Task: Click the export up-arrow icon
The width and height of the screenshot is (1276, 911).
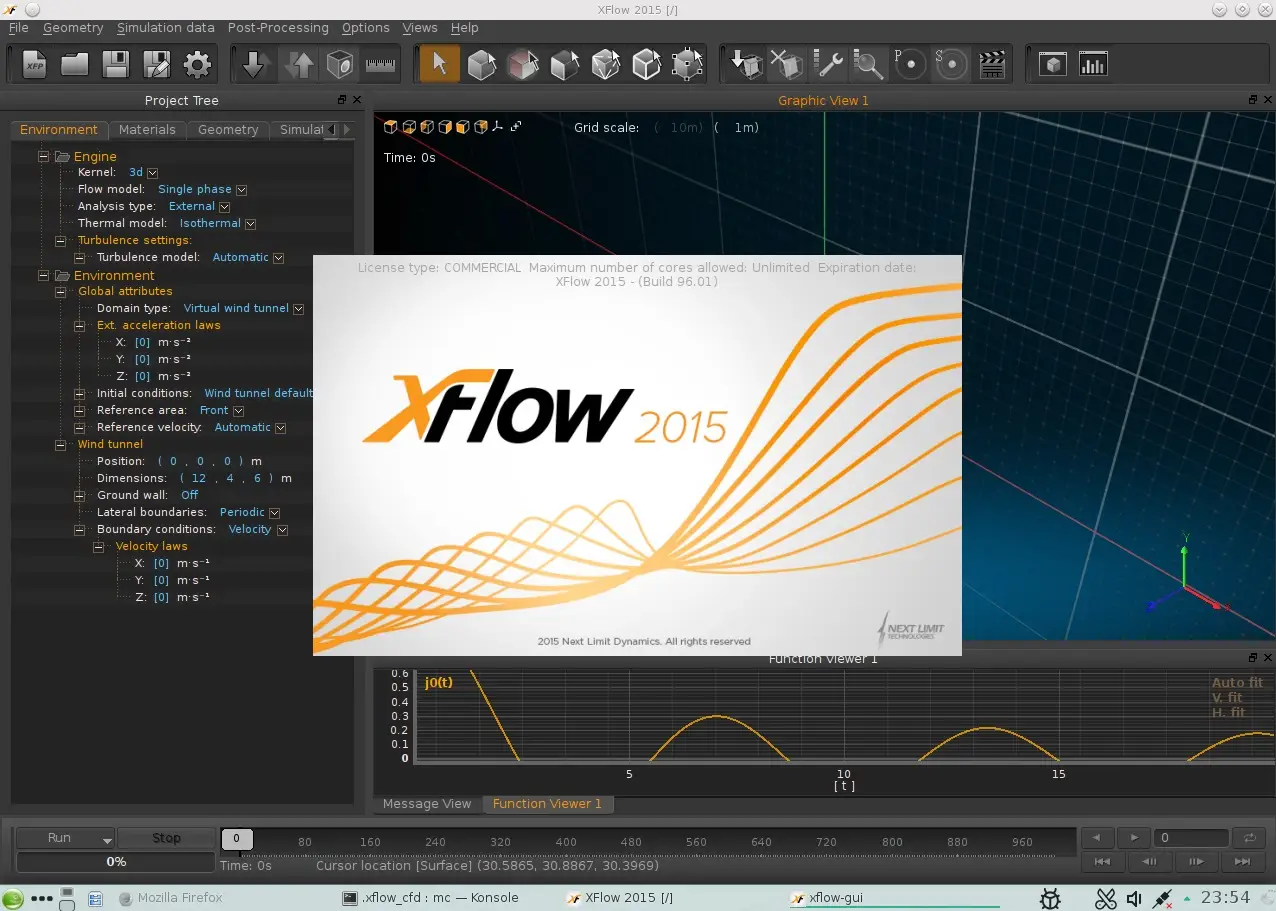Action: pos(298,65)
